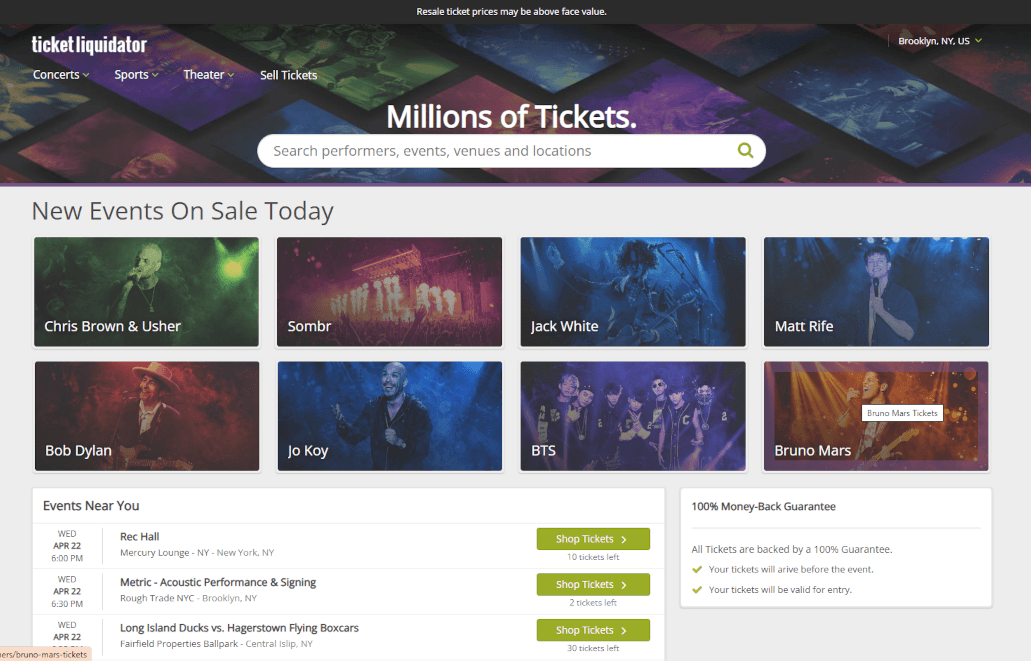This screenshot has width=1031, height=661.
Task: Click the 'Events Near You' heading
Action: (x=91, y=506)
